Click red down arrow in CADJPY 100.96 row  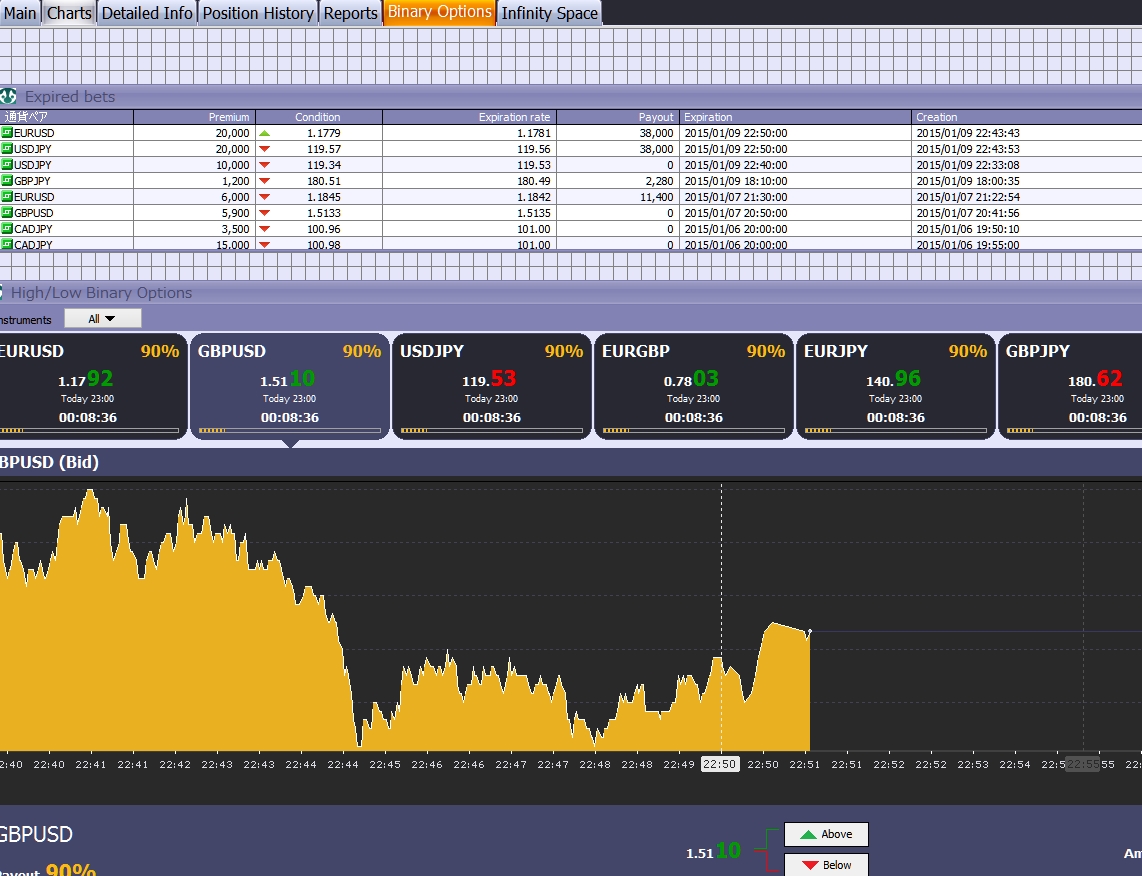tap(264, 229)
